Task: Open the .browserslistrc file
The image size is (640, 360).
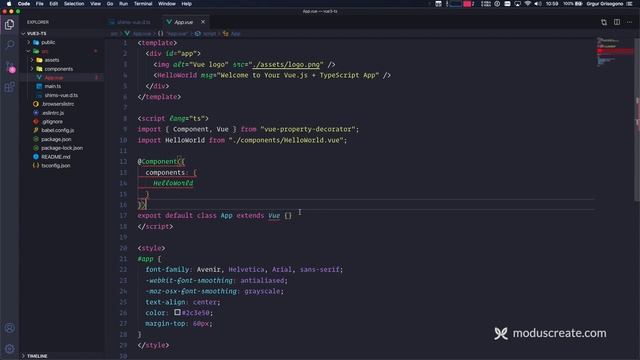Action: (x=62, y=104)
